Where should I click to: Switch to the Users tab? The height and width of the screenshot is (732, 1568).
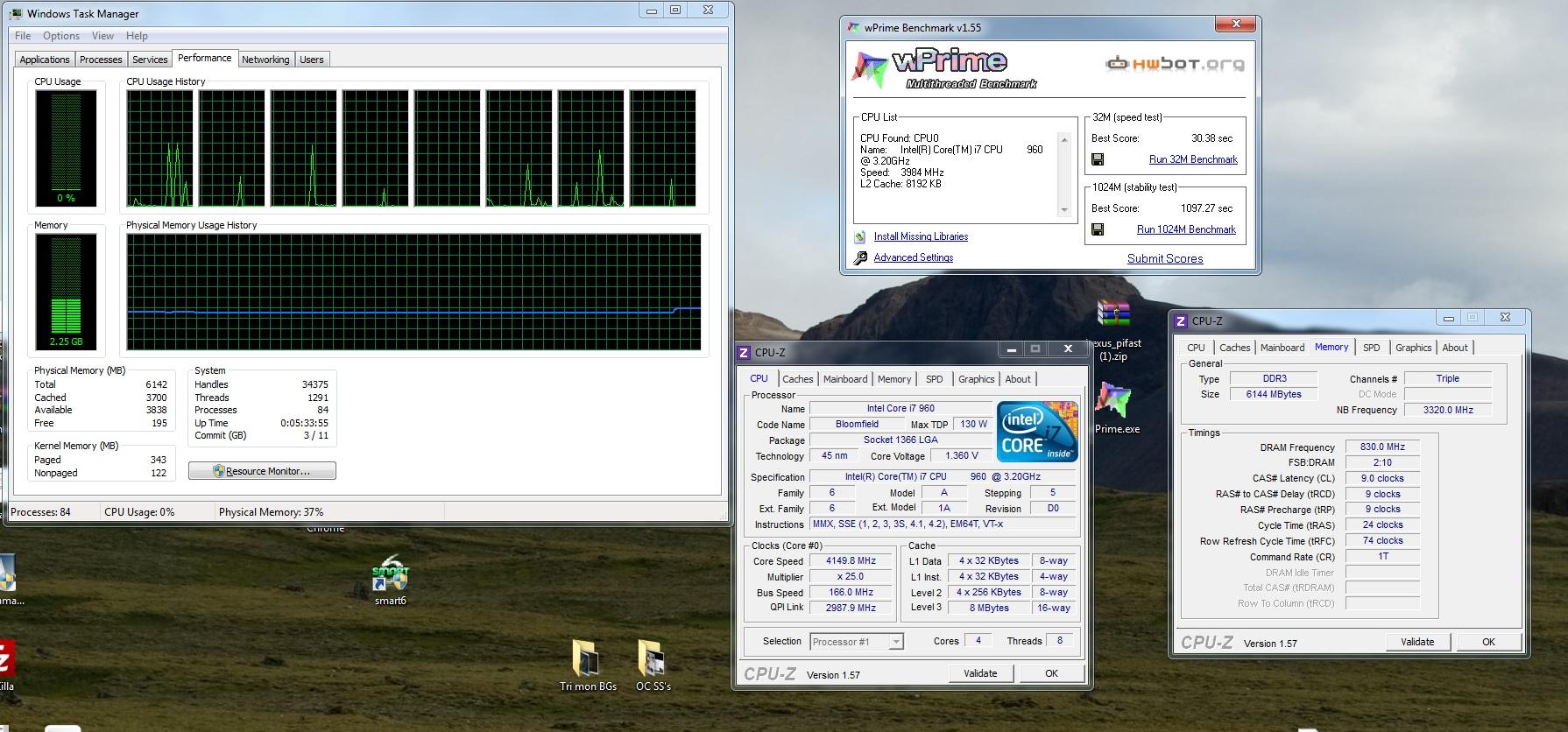(x=312, y=60)
